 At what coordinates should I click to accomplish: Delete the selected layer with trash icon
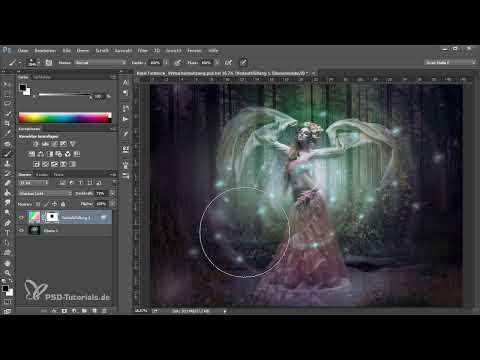tap(104, 311)
